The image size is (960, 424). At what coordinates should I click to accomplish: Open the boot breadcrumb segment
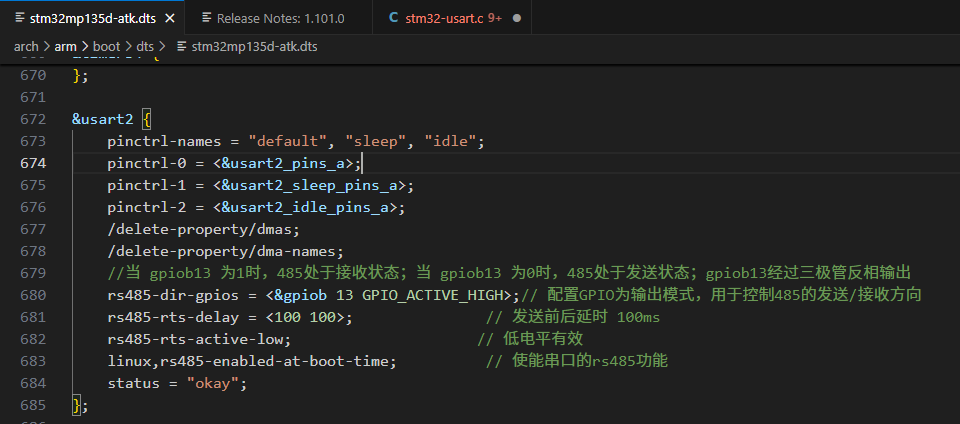pos(107,46)
